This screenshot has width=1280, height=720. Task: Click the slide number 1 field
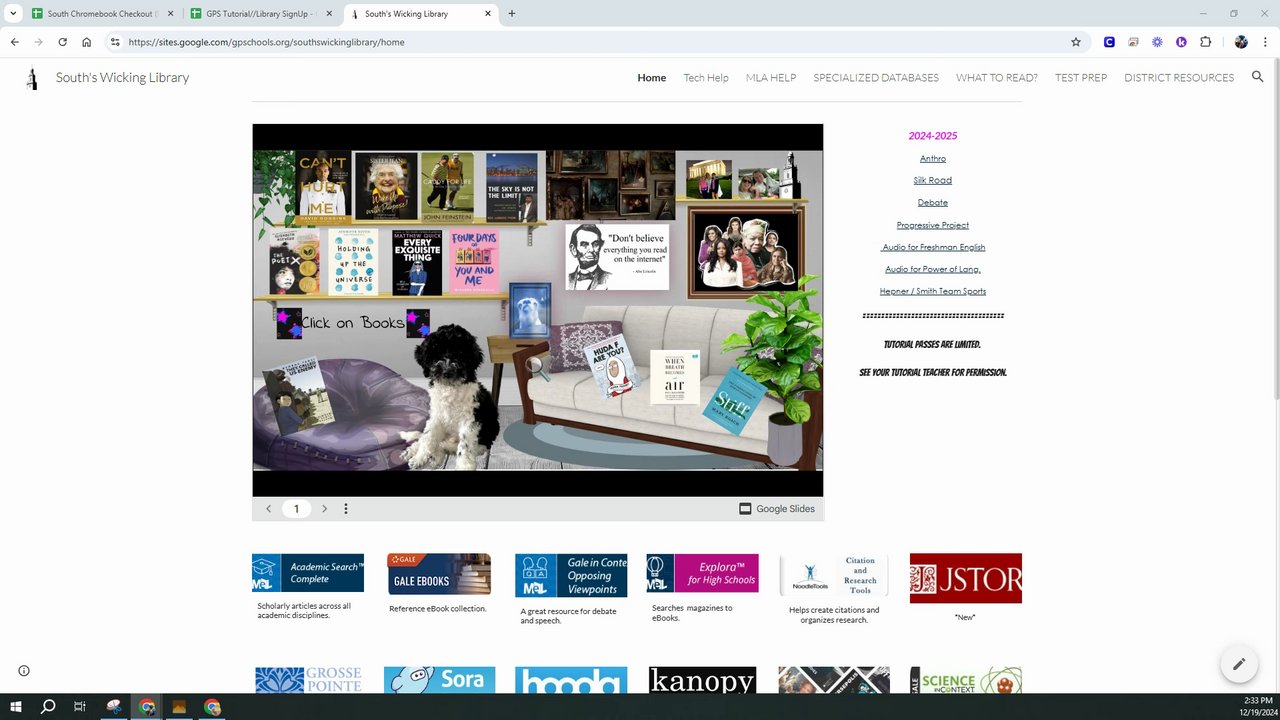[x=296, y=509]
